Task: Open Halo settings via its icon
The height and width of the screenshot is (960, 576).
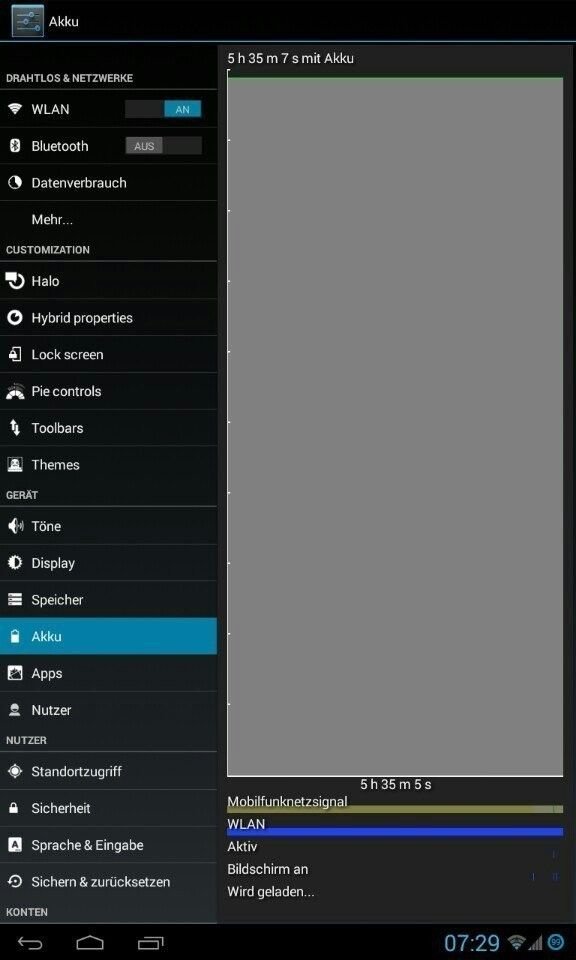Action: pyautogui.click(x=15, y=281)
